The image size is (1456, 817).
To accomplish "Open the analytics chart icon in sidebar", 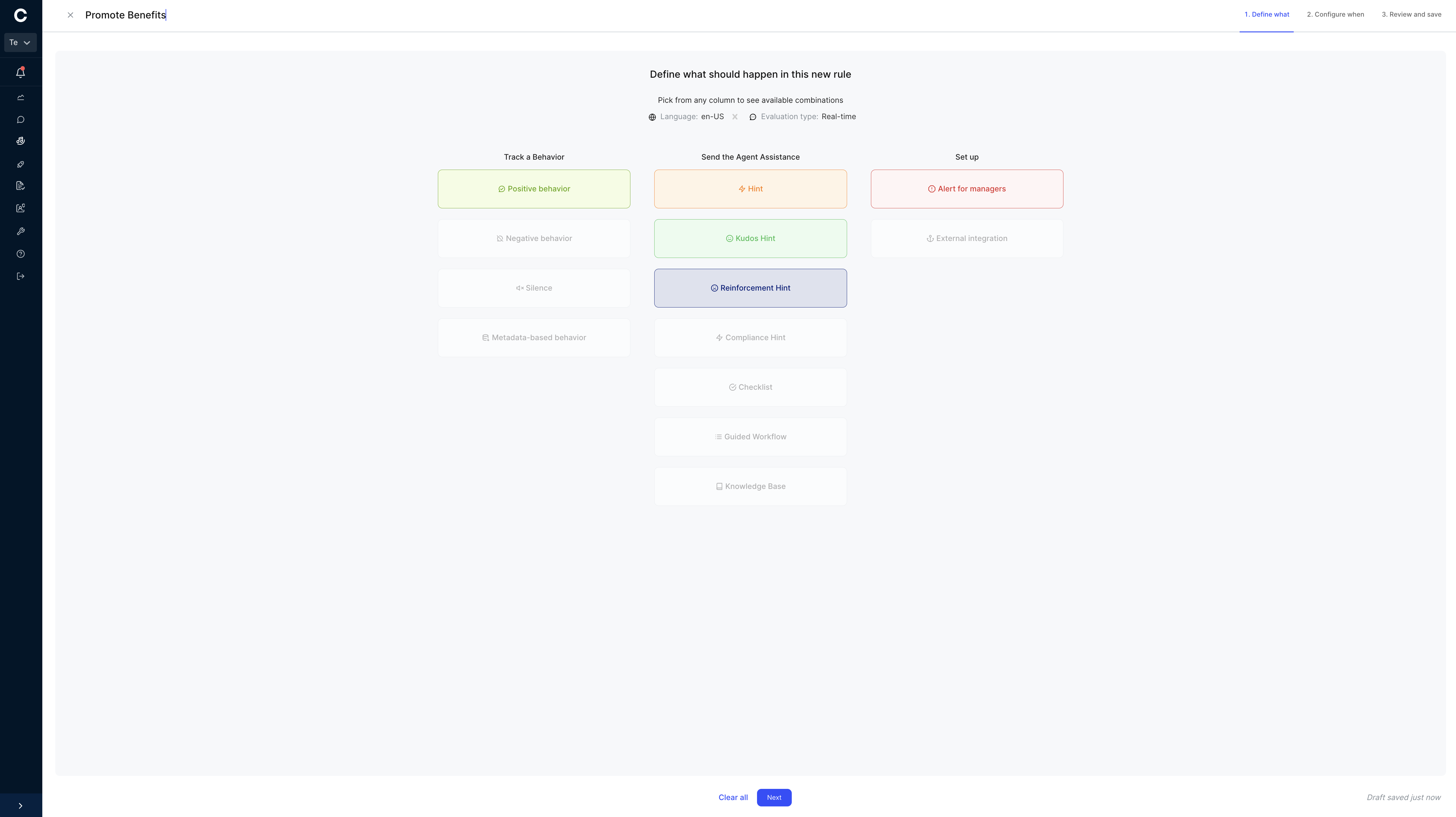I will pyautogui.click(x=21, y=97).
